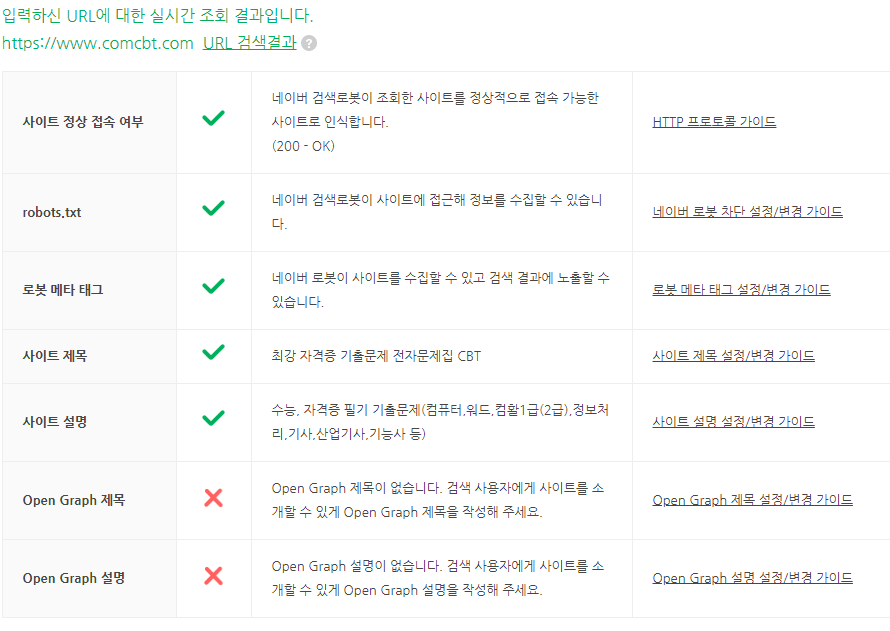The height and width of the screenshot is (631, 890).
Task: Click the green checkmark for 사이트 정상 접속 여부
Action: pyautogui.click(x=213, y=117)
